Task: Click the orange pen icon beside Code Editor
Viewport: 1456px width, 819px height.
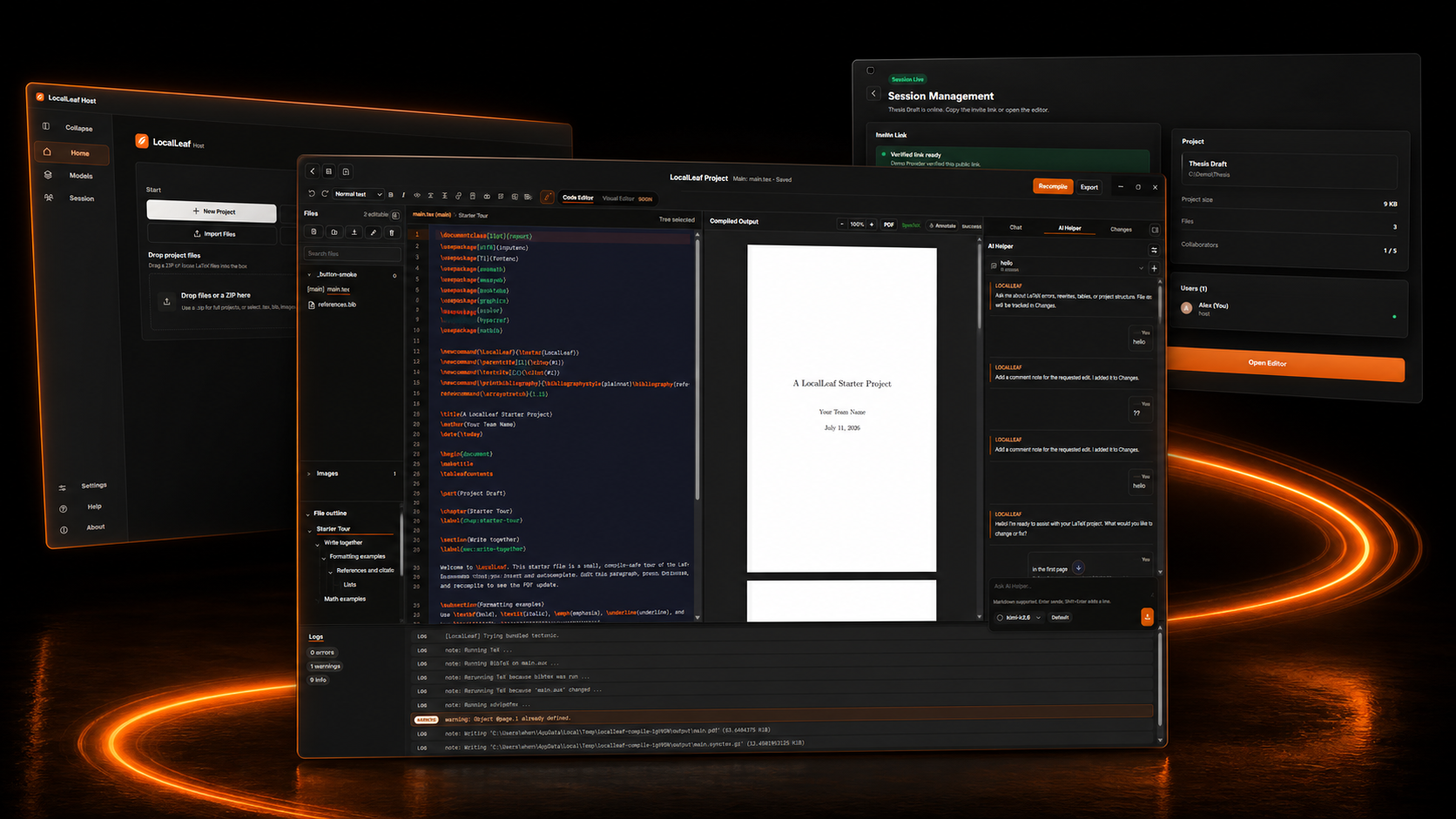Action: [x=548, y=198]
